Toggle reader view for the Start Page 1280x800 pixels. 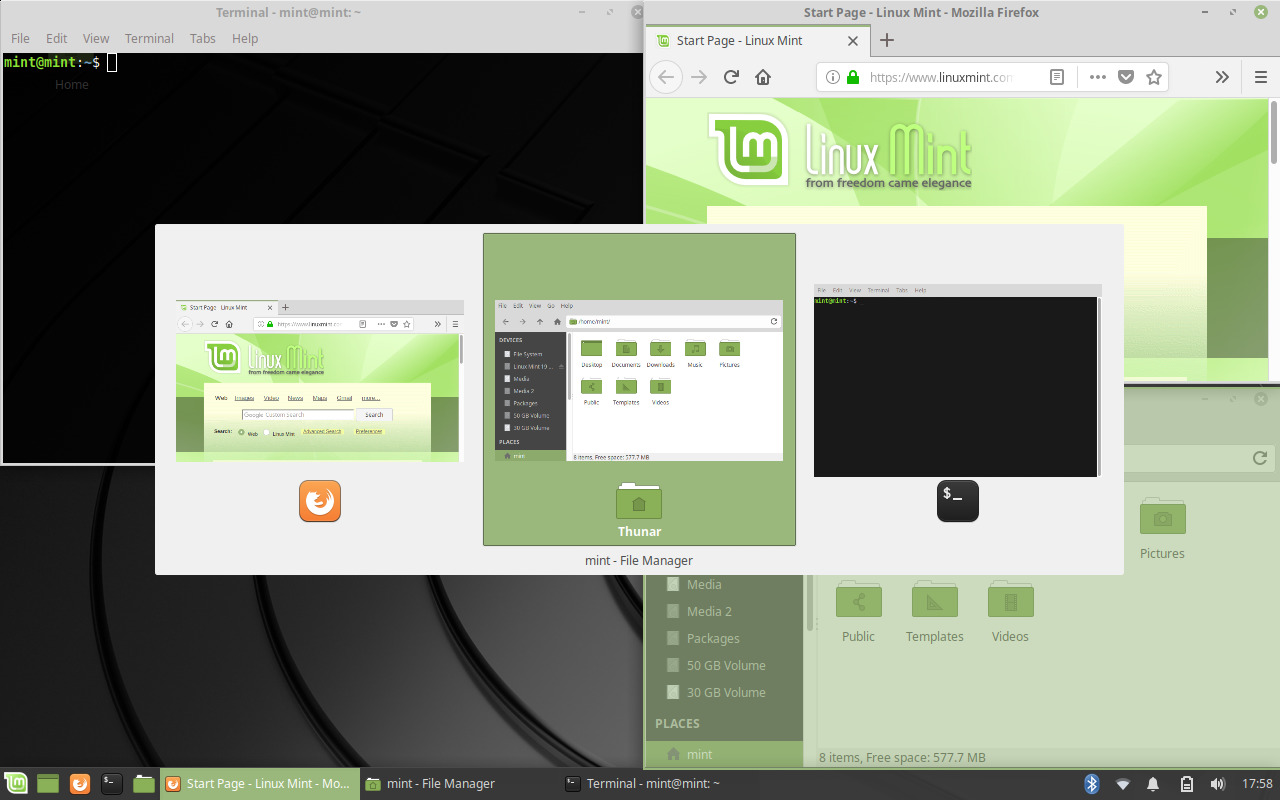pos(1057,76)
